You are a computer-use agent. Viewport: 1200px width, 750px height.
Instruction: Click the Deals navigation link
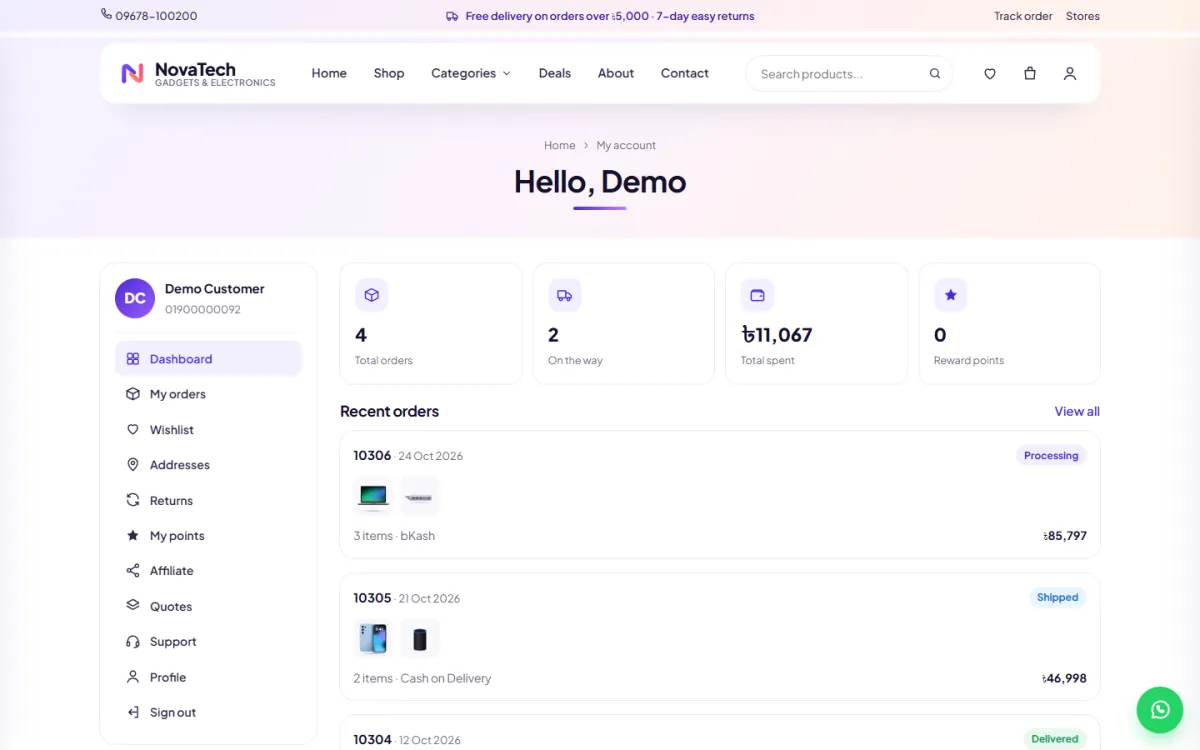(555, 73)
